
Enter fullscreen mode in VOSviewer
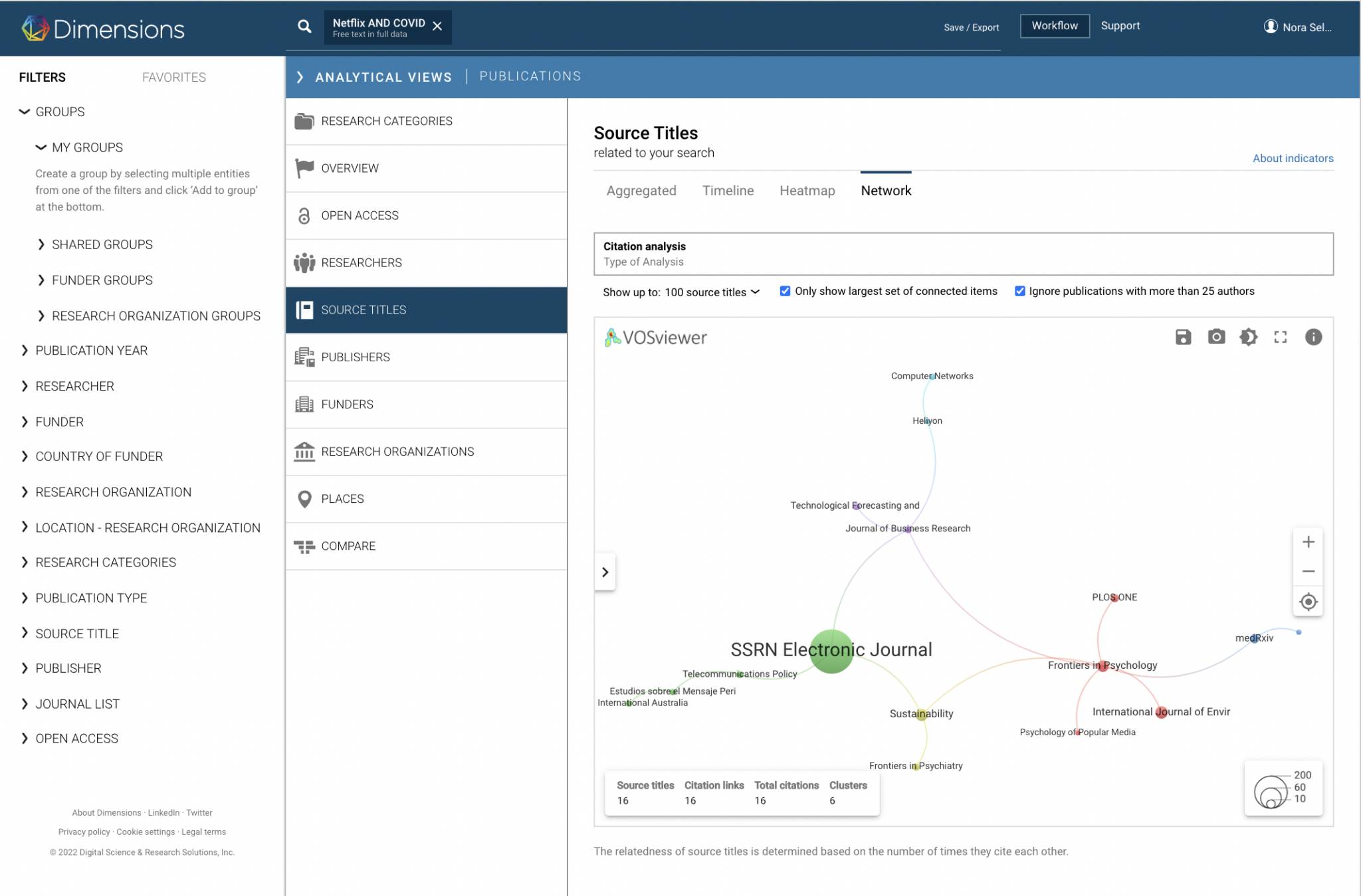[x=1280, y=337]
